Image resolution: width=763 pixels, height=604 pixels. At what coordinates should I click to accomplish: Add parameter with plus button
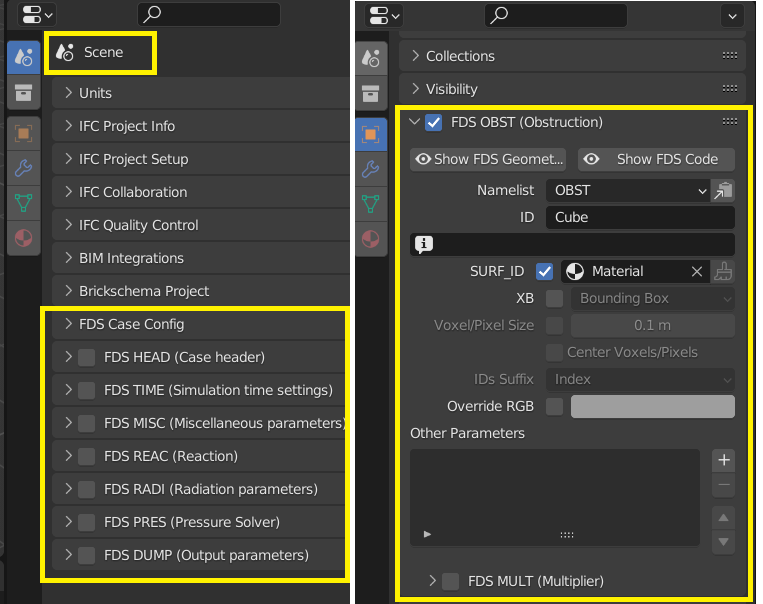pyautogui.click(x=724, y=460)
